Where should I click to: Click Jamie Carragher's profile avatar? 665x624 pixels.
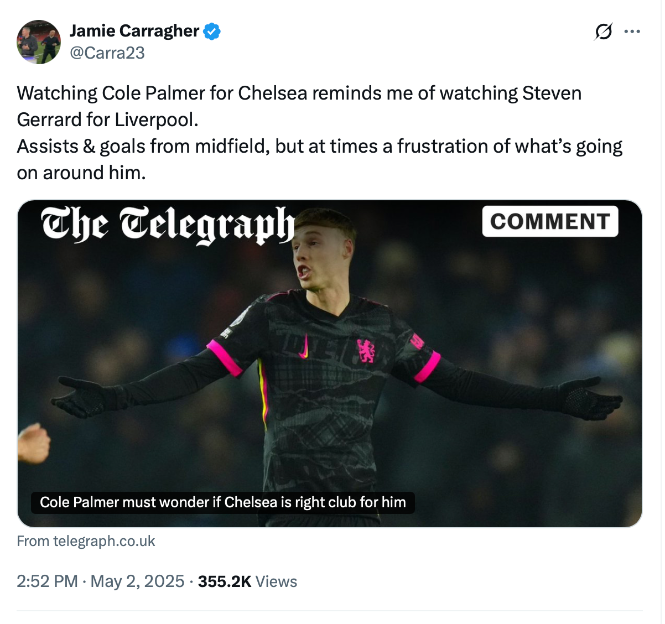pyautogui.click(x=38, y=42)
